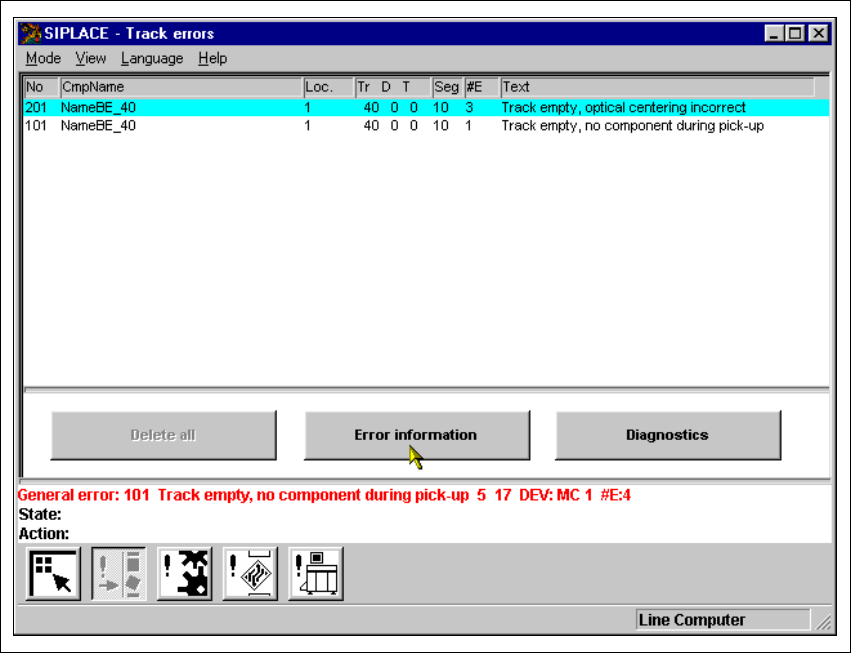Sort by the No column header

click(x=42, y=87)
